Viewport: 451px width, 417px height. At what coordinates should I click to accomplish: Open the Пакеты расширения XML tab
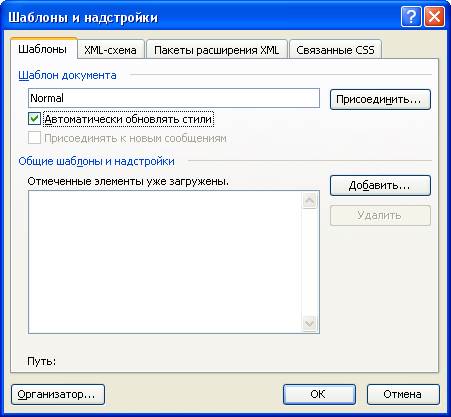click(x=217, y=50)
